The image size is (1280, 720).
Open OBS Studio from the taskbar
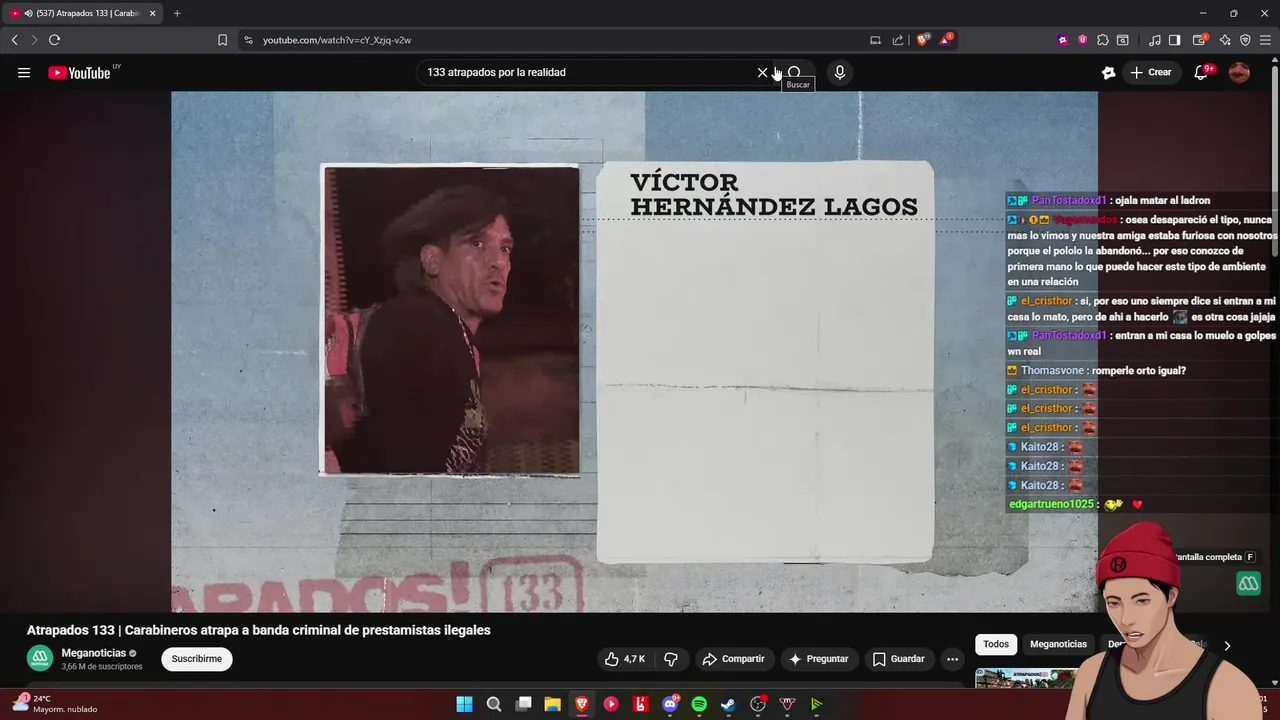pyautogui.click(x=758, y=704)
